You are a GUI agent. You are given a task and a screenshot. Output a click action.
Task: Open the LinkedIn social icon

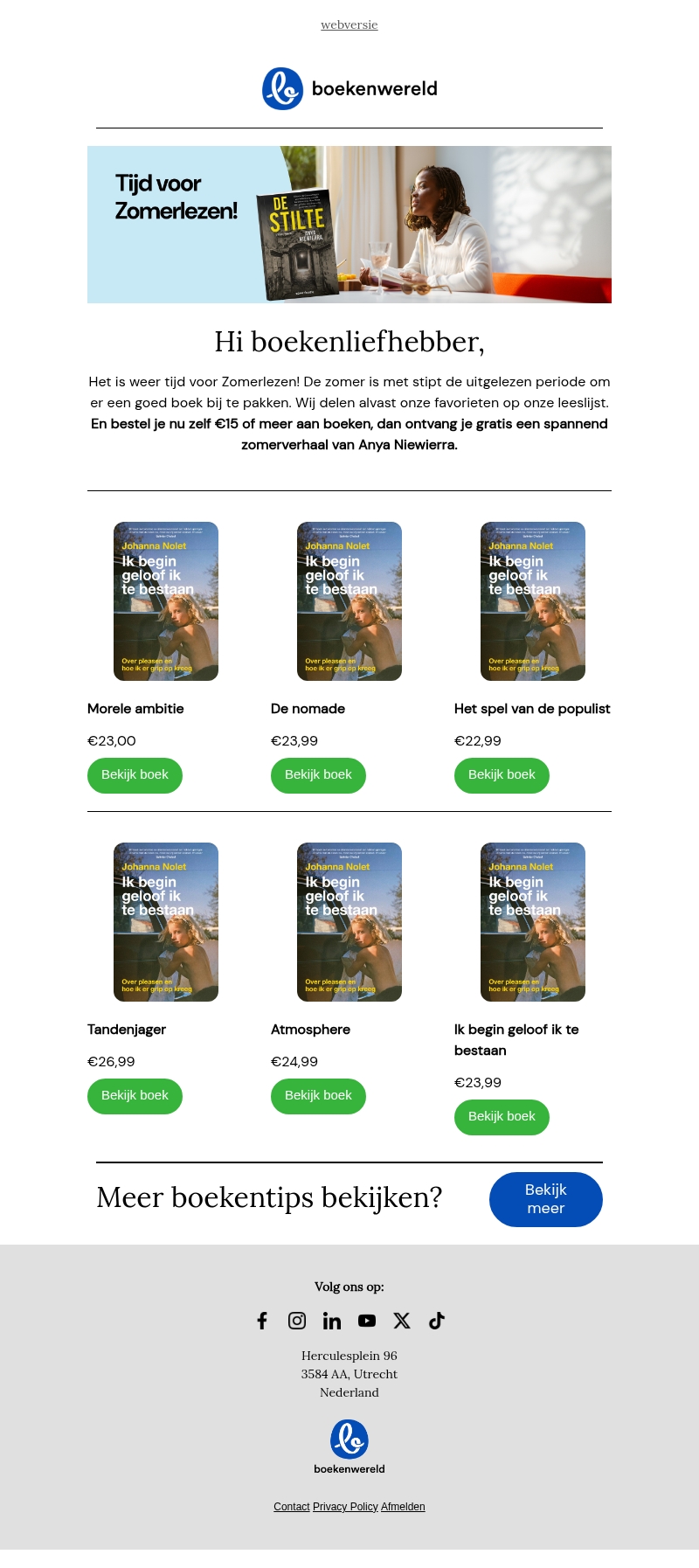[x=332, y=1321]
